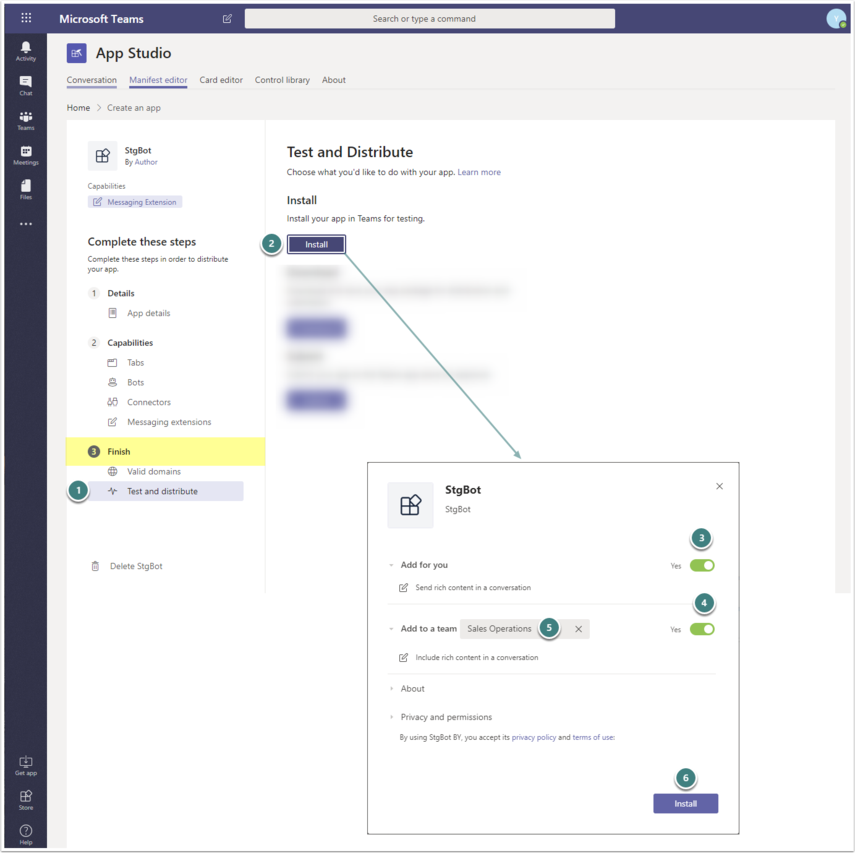
Task: Open Meetings in the sidebar
Action: point(26,155)
